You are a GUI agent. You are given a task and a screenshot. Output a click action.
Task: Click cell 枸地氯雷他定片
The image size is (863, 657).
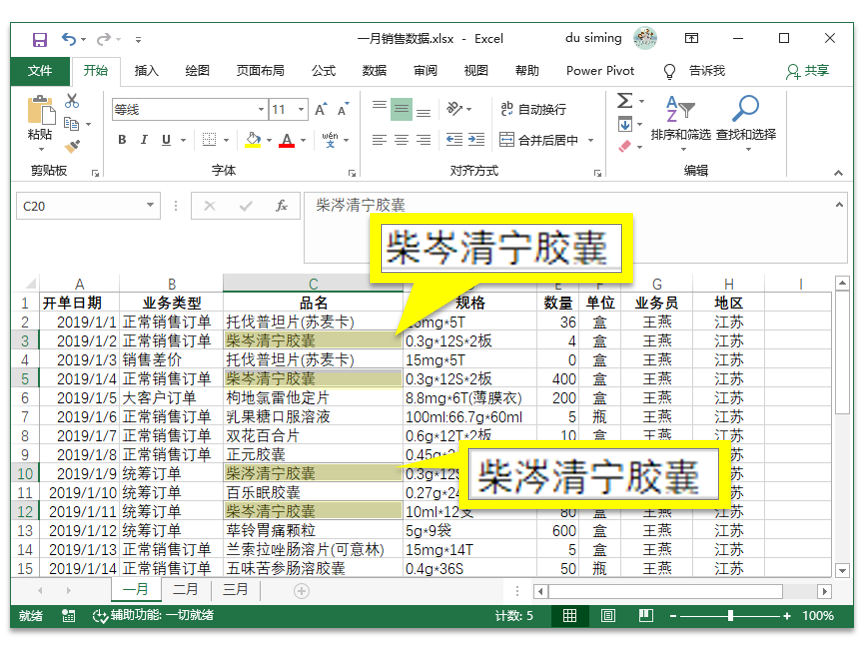(x=313, y=398)
